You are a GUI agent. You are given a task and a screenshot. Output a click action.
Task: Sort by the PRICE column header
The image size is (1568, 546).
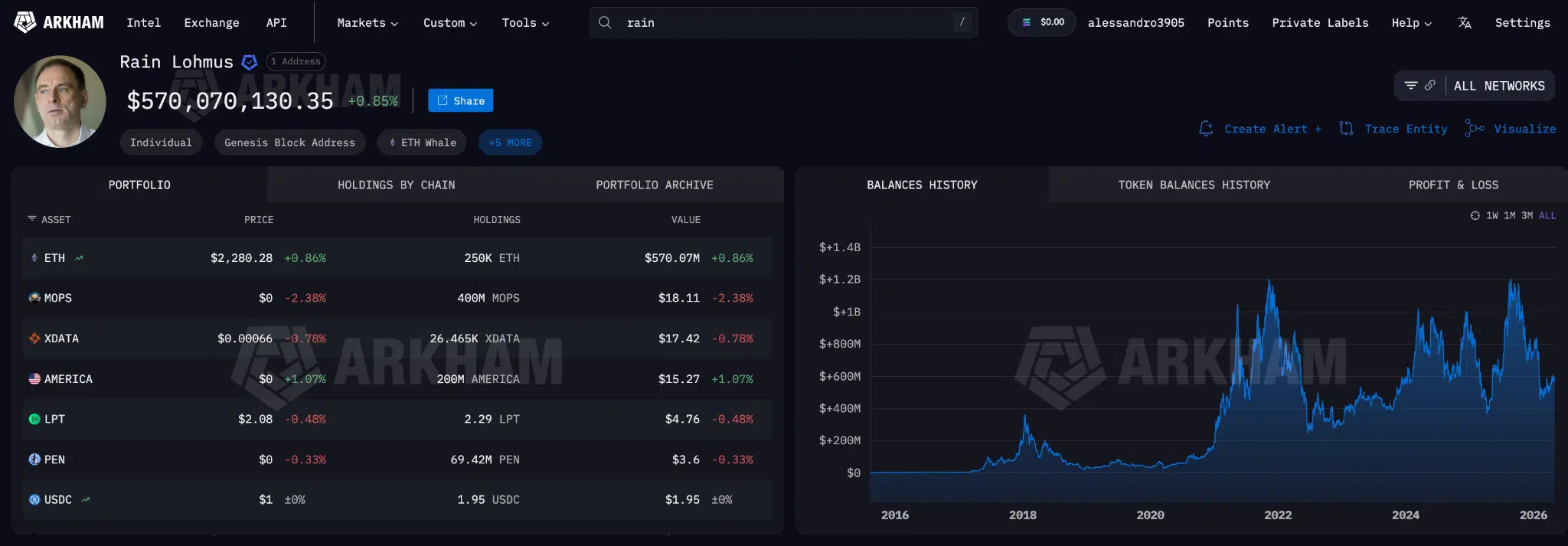click(x=259, y=220)
